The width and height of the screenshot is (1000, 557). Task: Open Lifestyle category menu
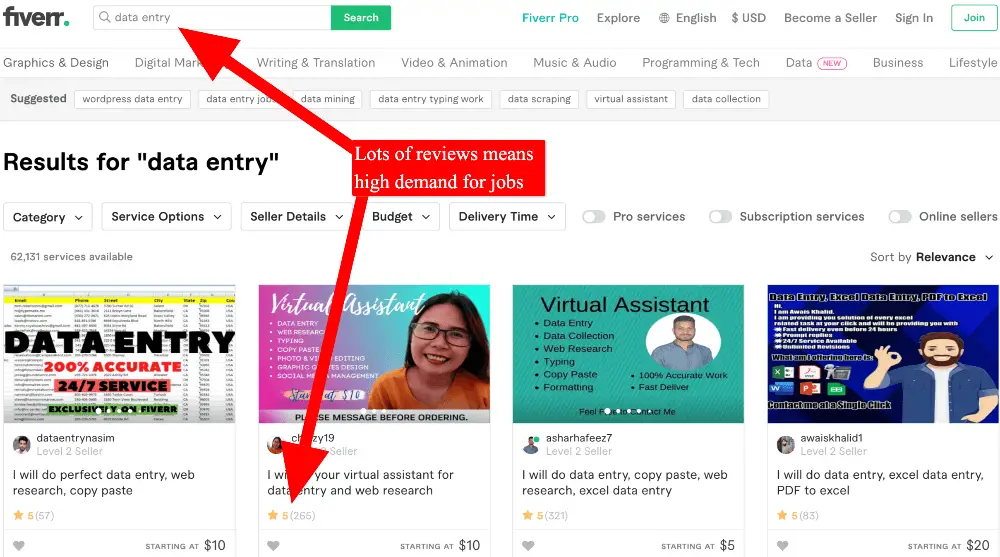tap(973, 63)
